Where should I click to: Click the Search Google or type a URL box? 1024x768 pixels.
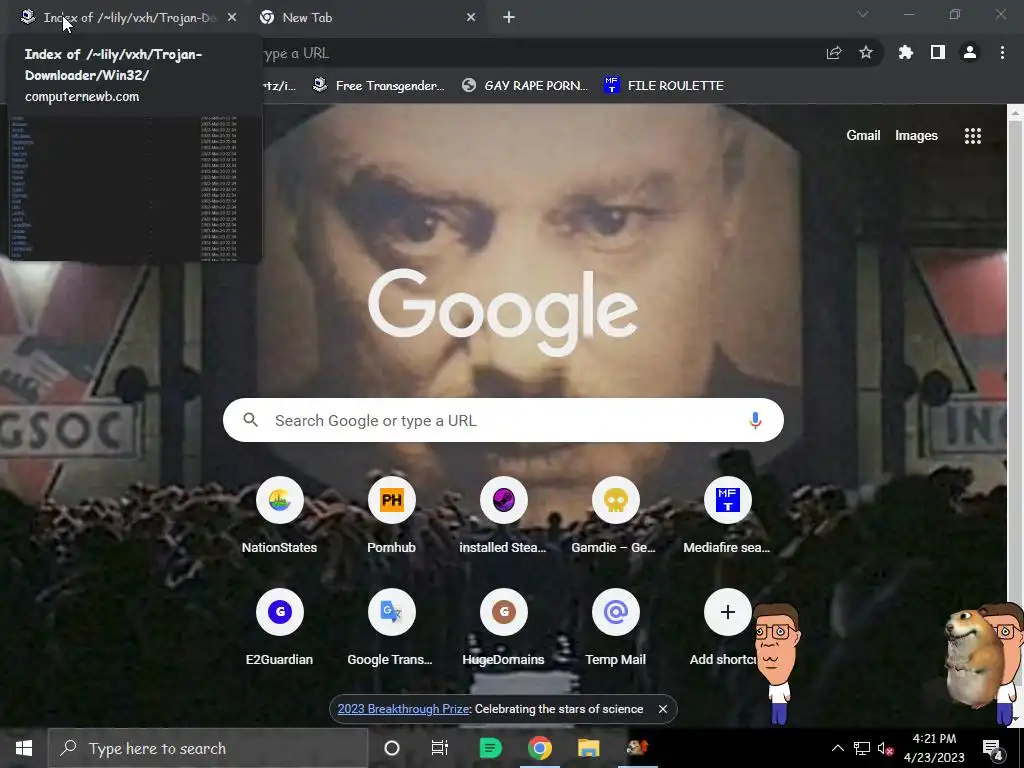click(x=503, y=420)
